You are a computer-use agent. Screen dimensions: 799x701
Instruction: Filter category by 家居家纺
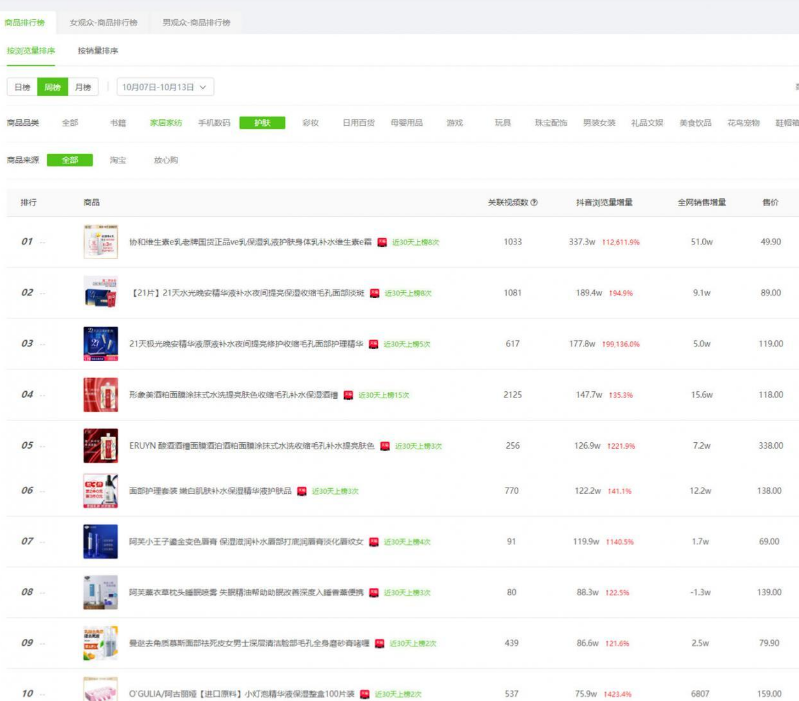point(166,123)
